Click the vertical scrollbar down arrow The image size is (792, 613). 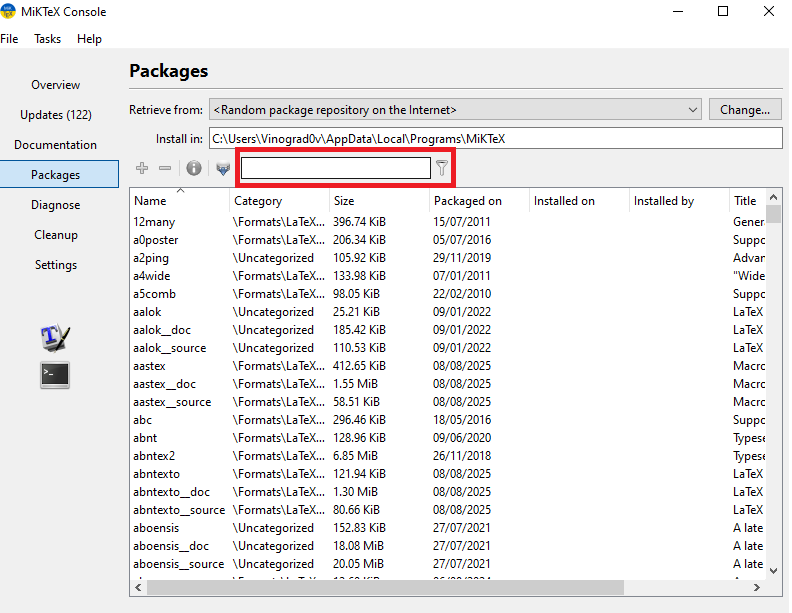773,571
